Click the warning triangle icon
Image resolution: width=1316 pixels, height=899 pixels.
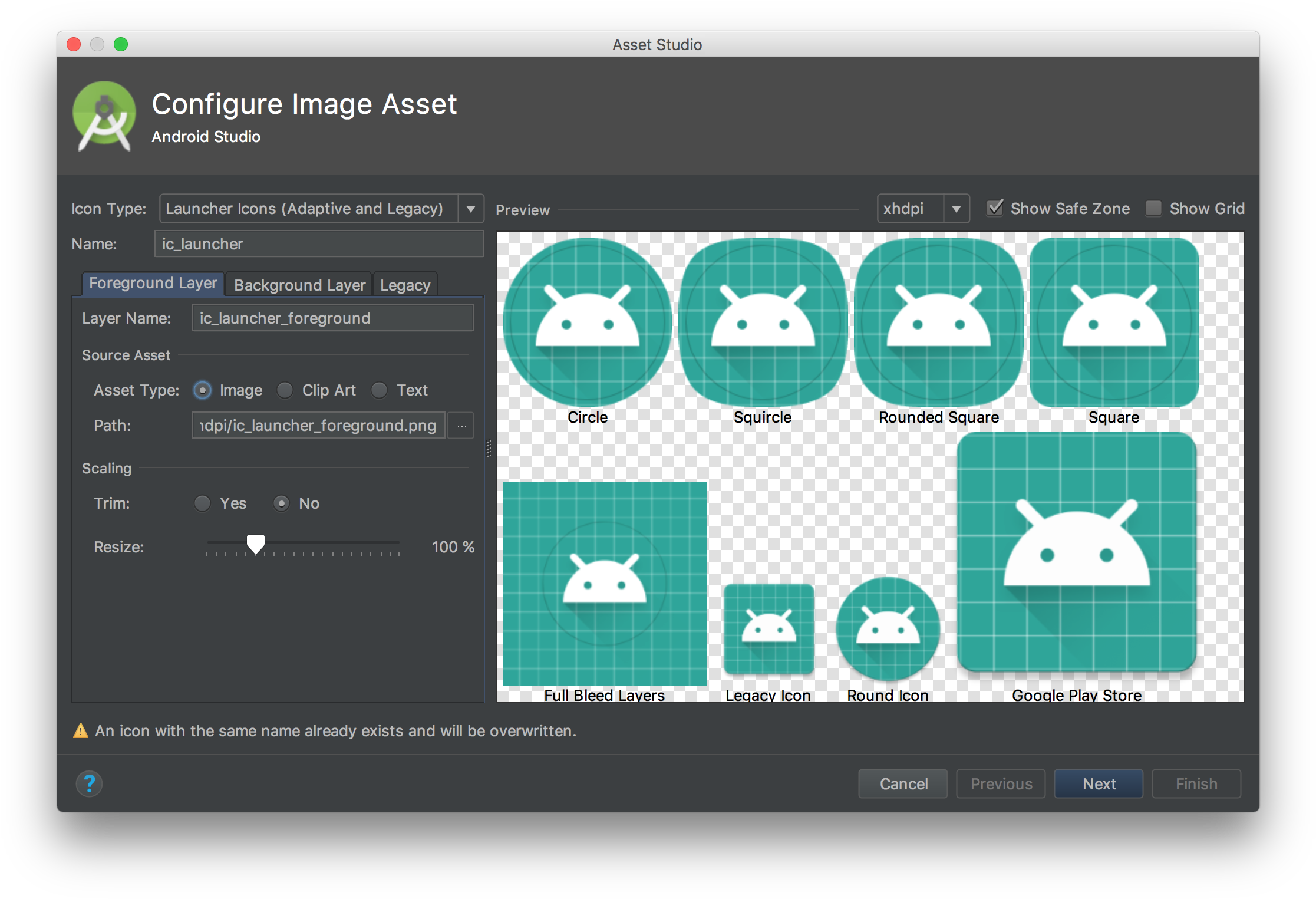80,731
